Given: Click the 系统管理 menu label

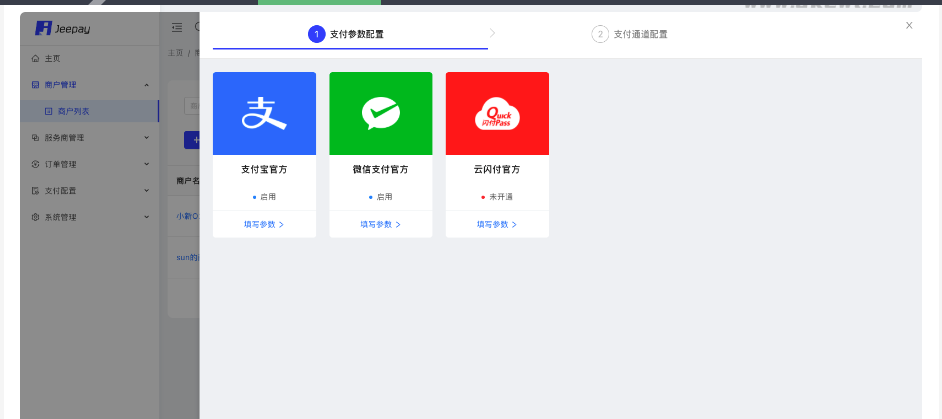Looking at the screenshot, I should click(61, 217).
